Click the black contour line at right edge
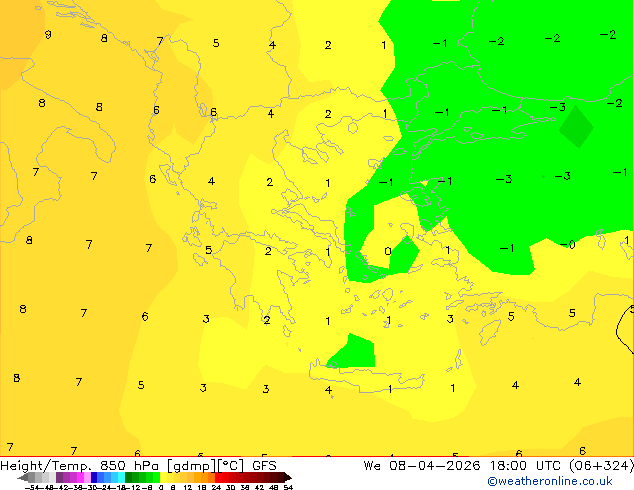The height and width of the screenshot is (490, 634). coord(624,329)
